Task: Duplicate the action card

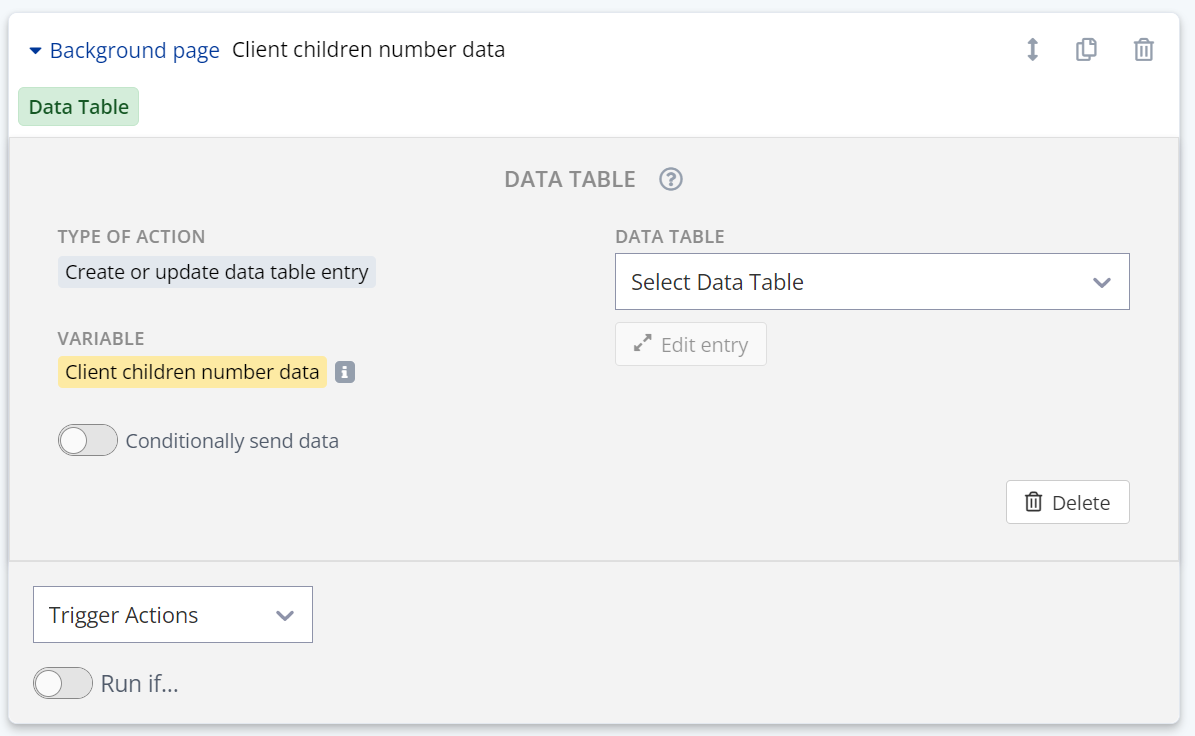Action: 1086,49
